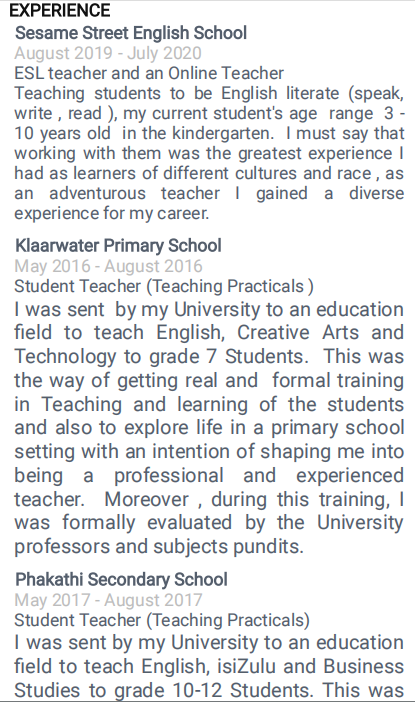
Task: Select the May 2016 - August 2016 date
Action: [x=108, y=266]
